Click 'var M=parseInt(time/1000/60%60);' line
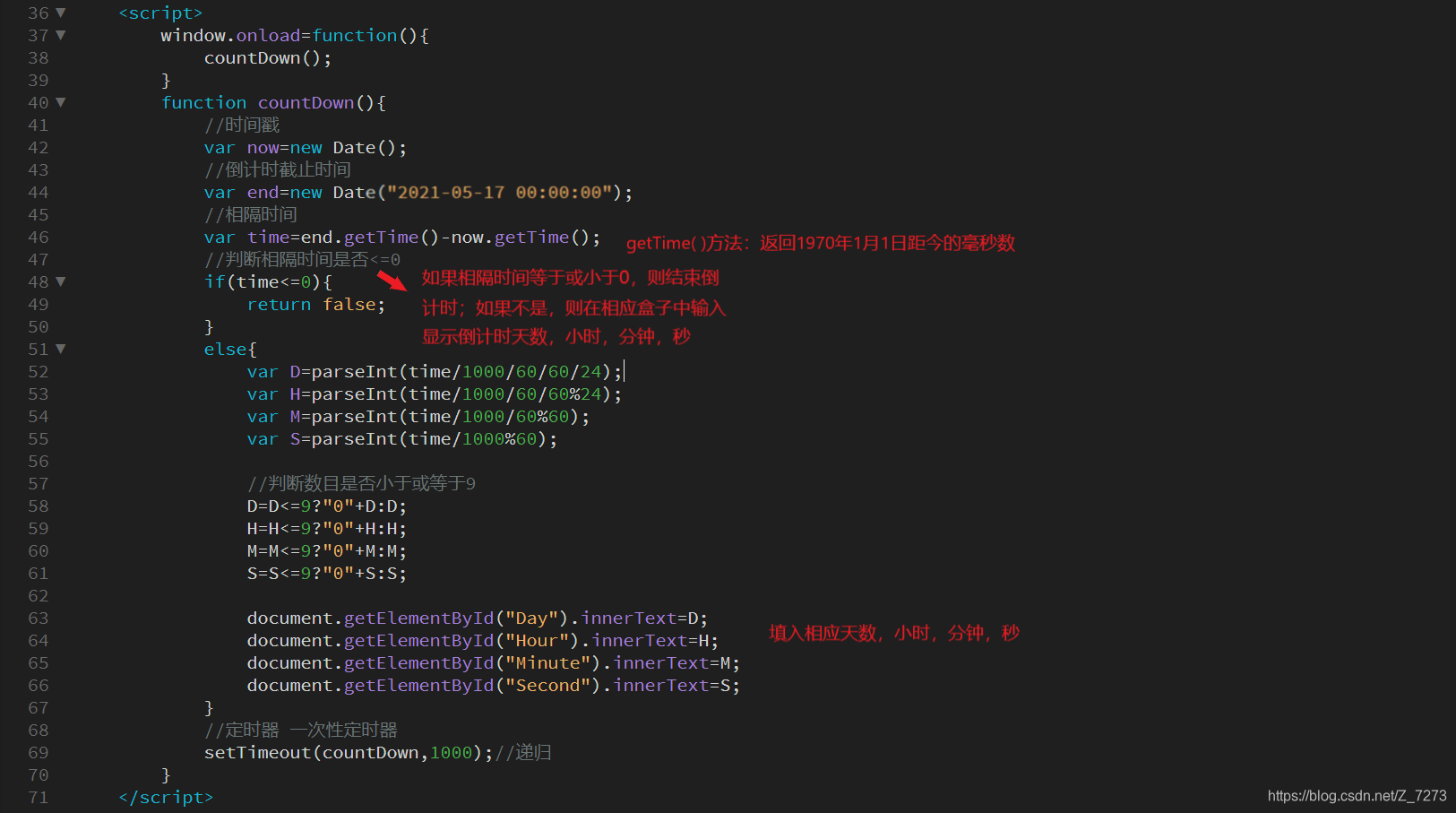The height and width of the screenshot is (813, 1456). click(x=418, y=417)
